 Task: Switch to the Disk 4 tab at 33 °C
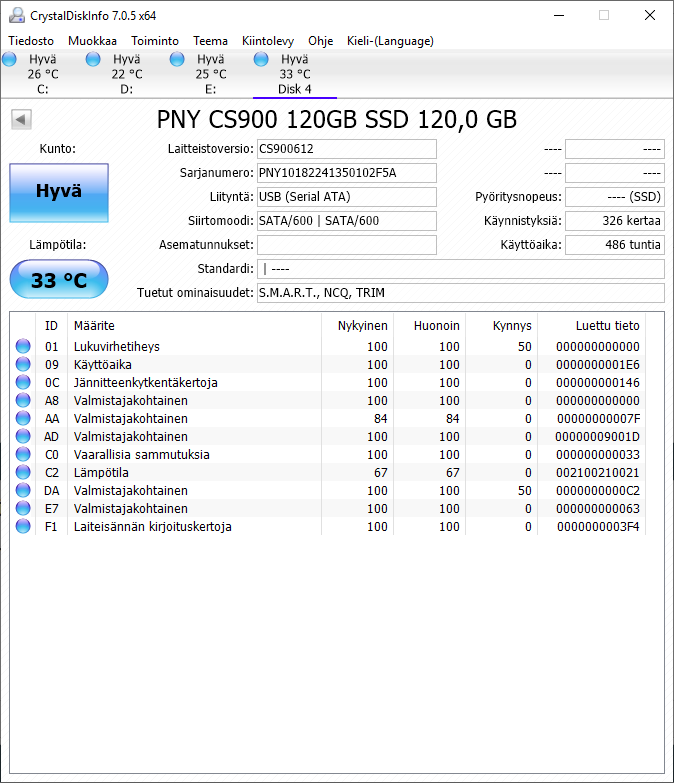click(x=295, y=74)
